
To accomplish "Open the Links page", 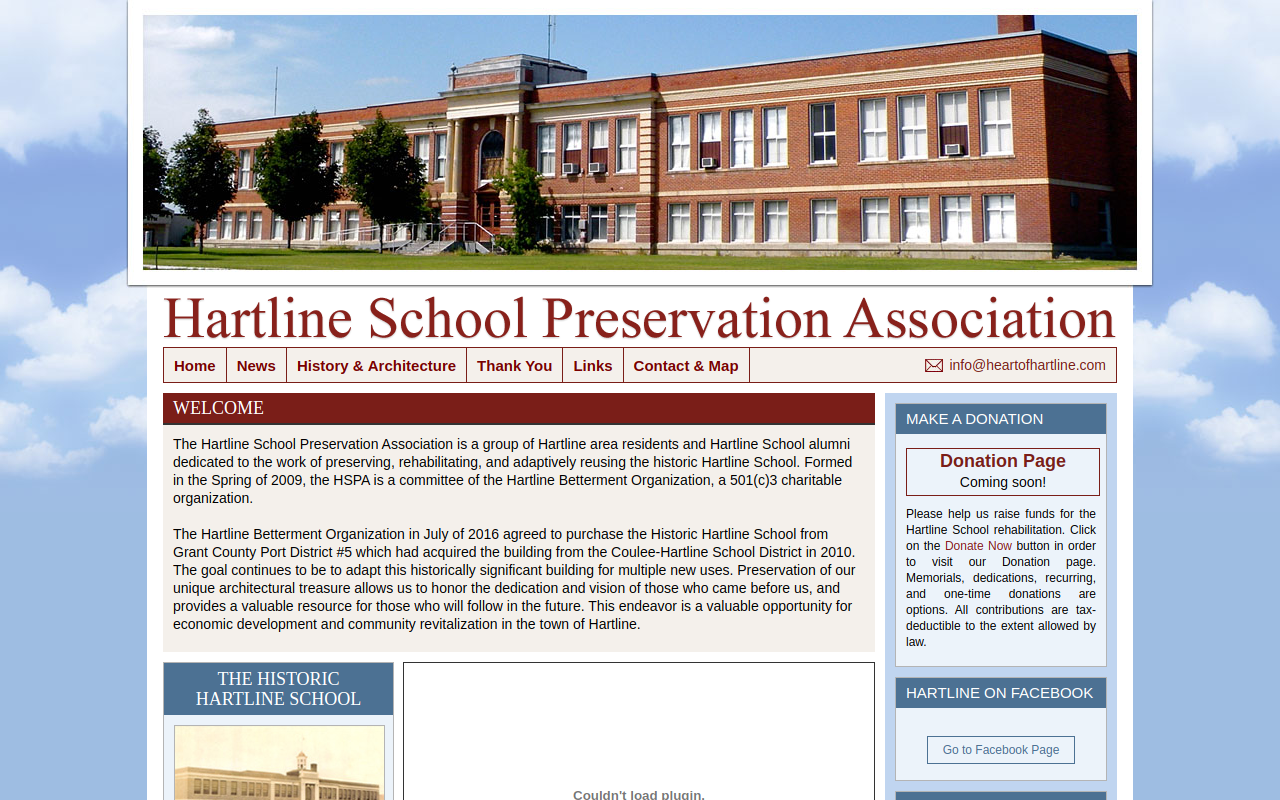I will 593,365.
